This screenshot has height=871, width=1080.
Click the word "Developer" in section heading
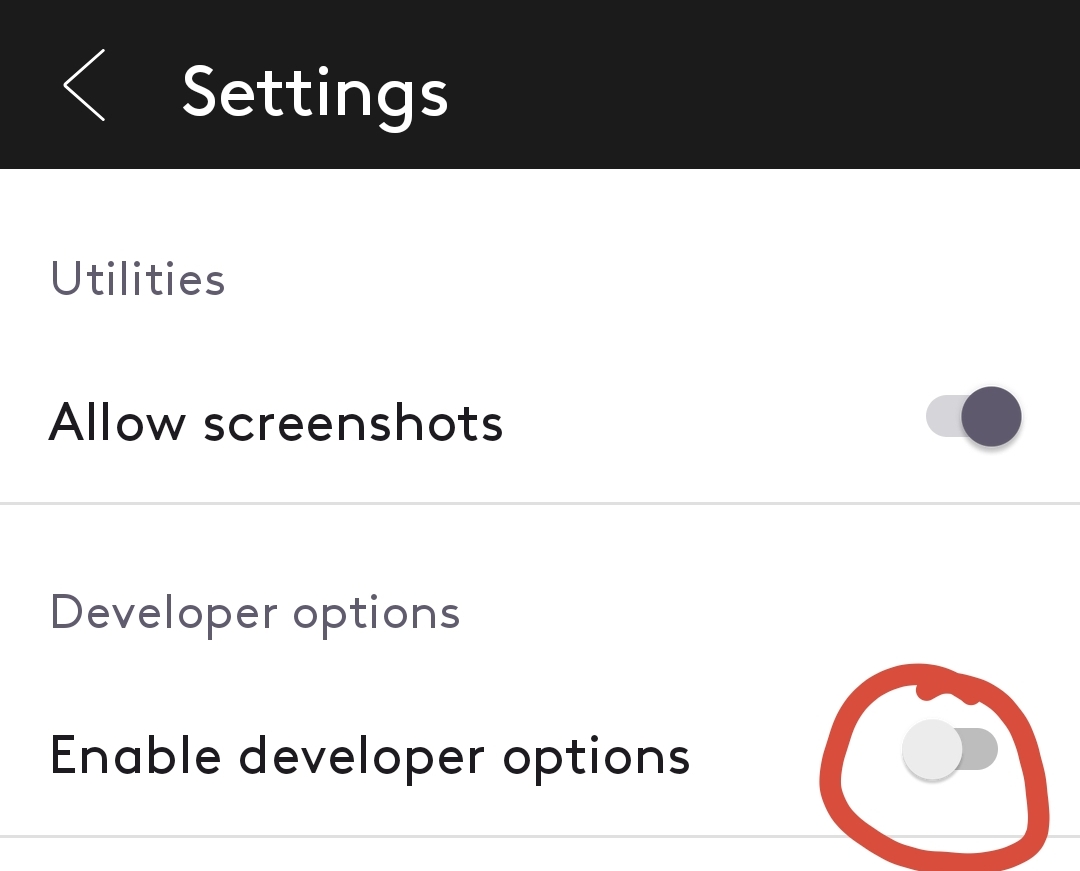click(164, 613)
